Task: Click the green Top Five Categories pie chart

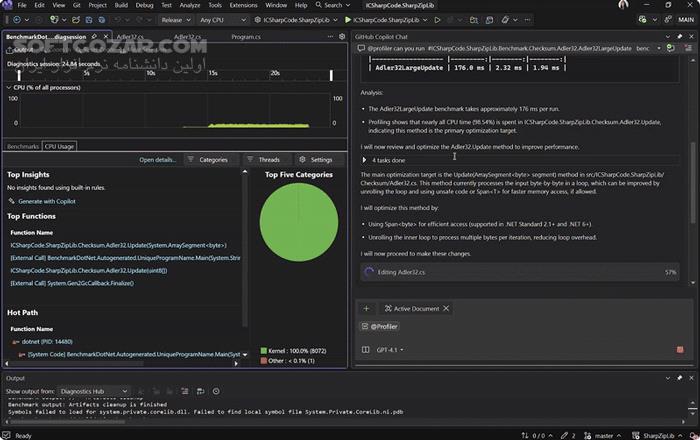Action: coord(298,224)
